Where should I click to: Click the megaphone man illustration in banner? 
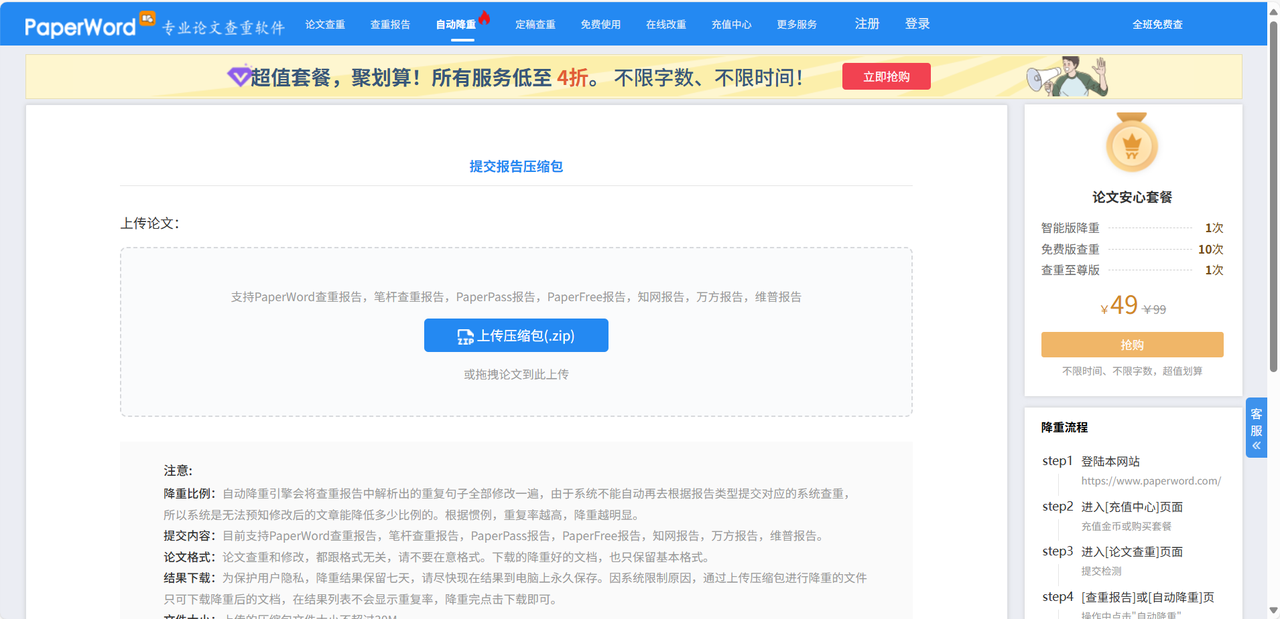pos(1068,76)
